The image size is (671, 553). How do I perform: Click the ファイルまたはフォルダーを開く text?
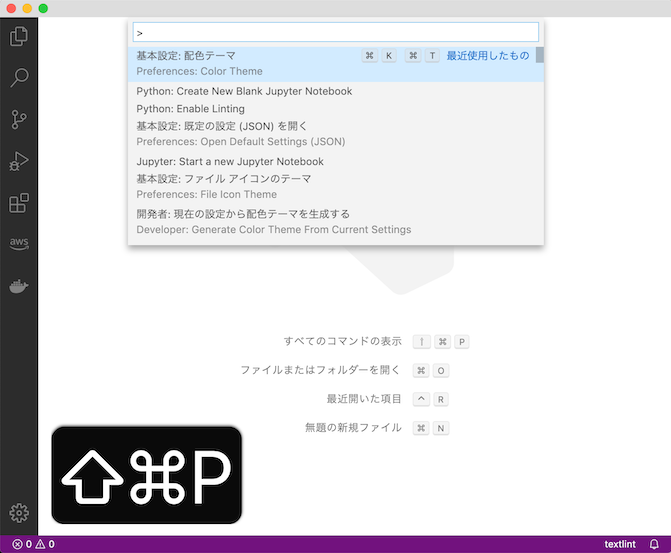click(320, 370)
